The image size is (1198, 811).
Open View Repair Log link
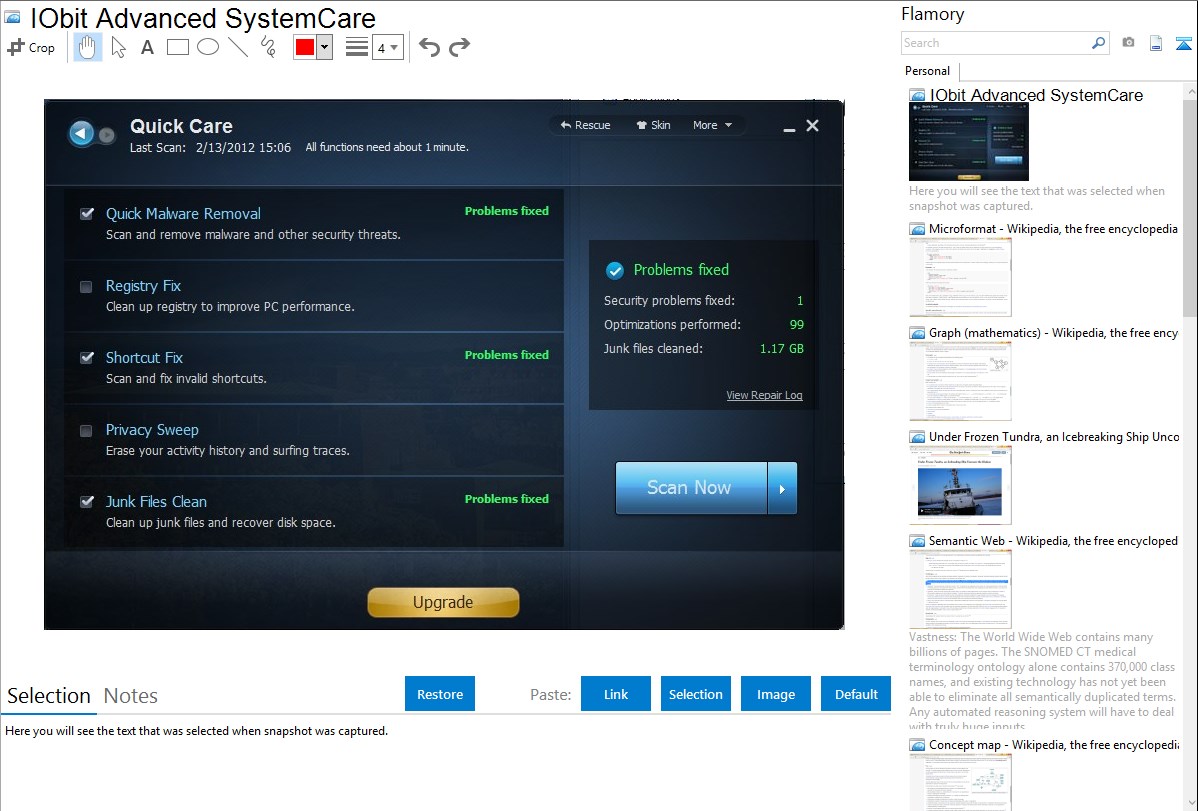[764, 395]
